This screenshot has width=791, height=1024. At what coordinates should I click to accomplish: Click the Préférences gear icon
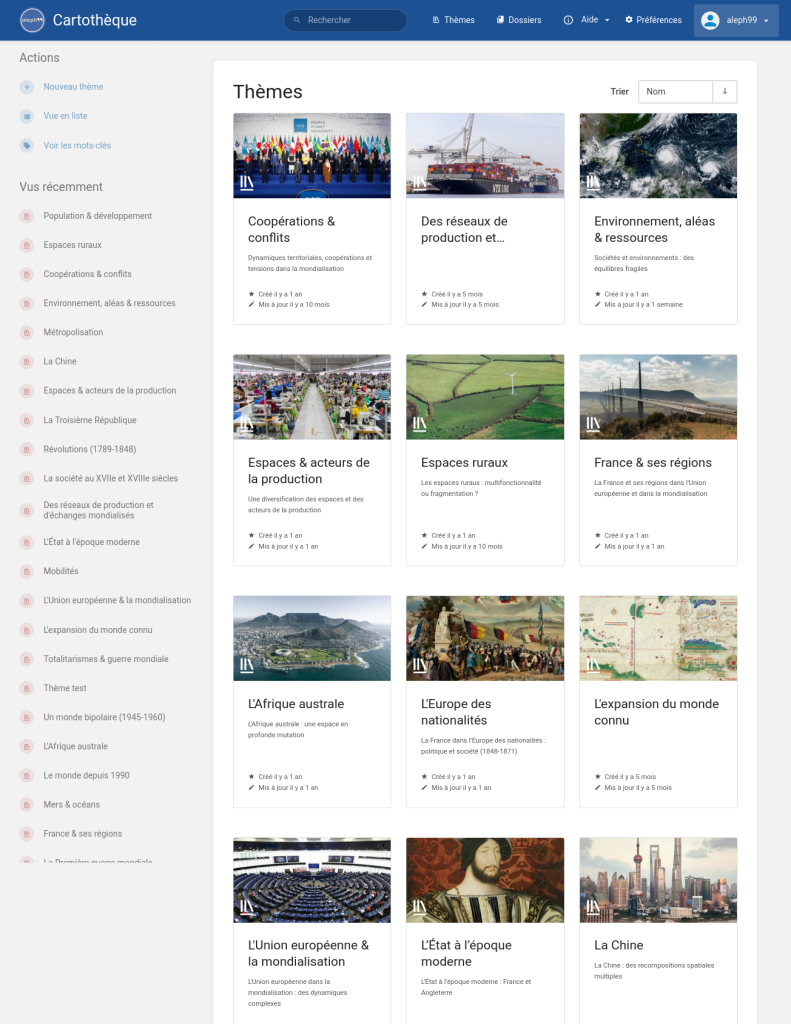(629, 20)
